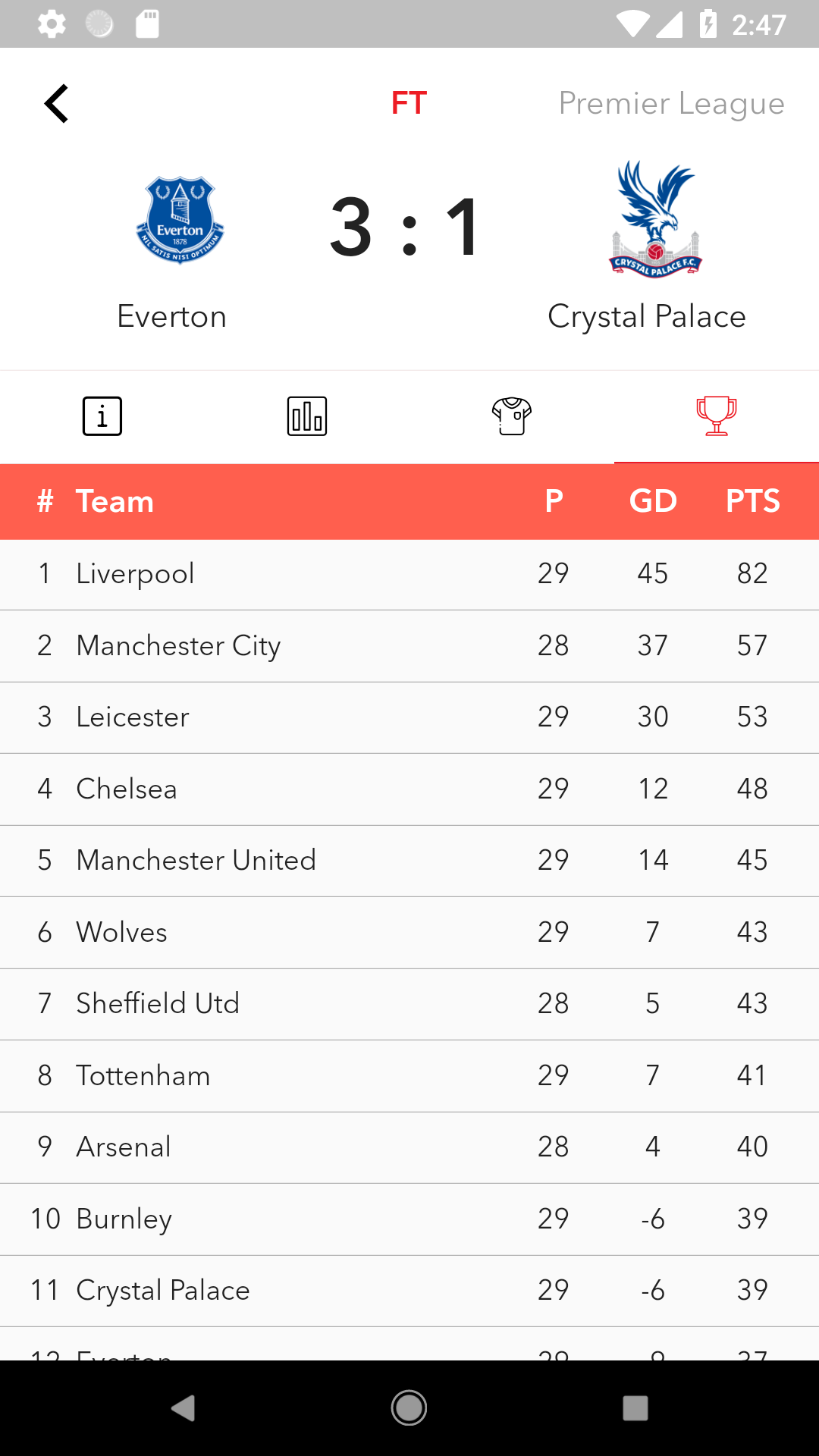Image resolution: width=819 pixels, height=1456 pixels.
Task: Tap the Manchester United row
Action: 409,861
